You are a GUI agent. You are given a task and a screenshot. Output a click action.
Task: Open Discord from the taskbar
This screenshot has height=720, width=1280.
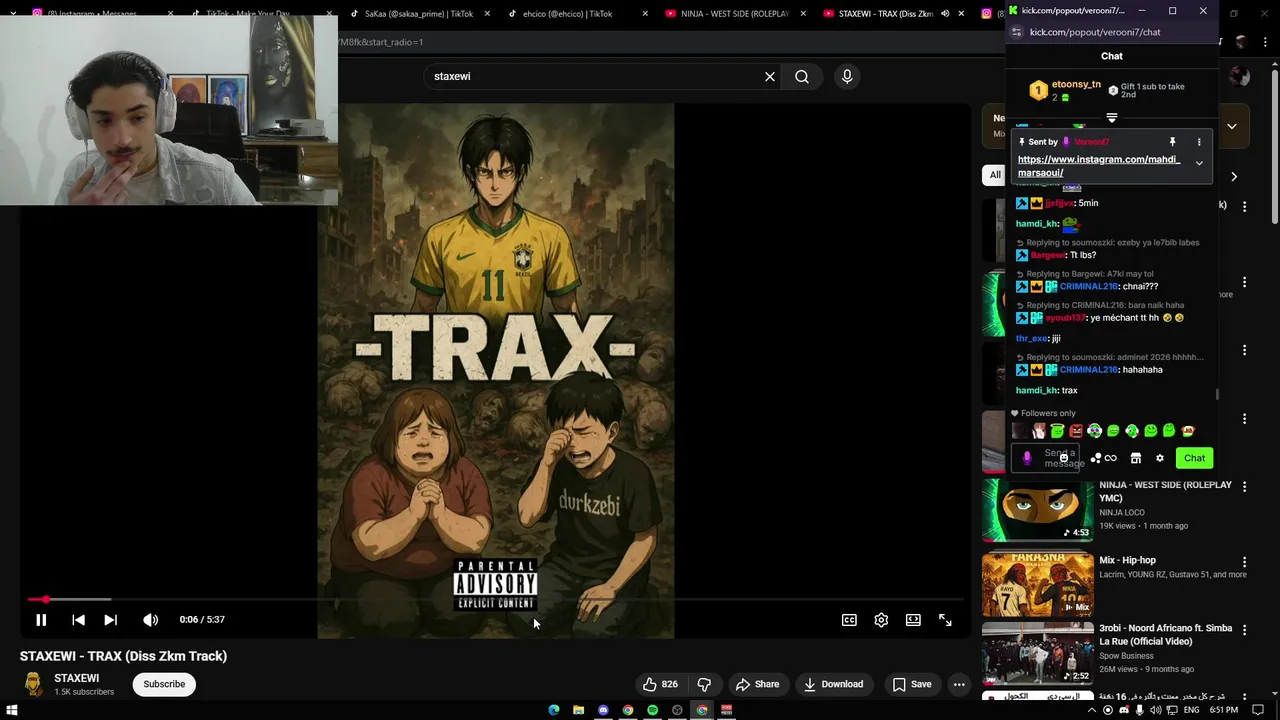pyautogui.click(x=603, y=710)
